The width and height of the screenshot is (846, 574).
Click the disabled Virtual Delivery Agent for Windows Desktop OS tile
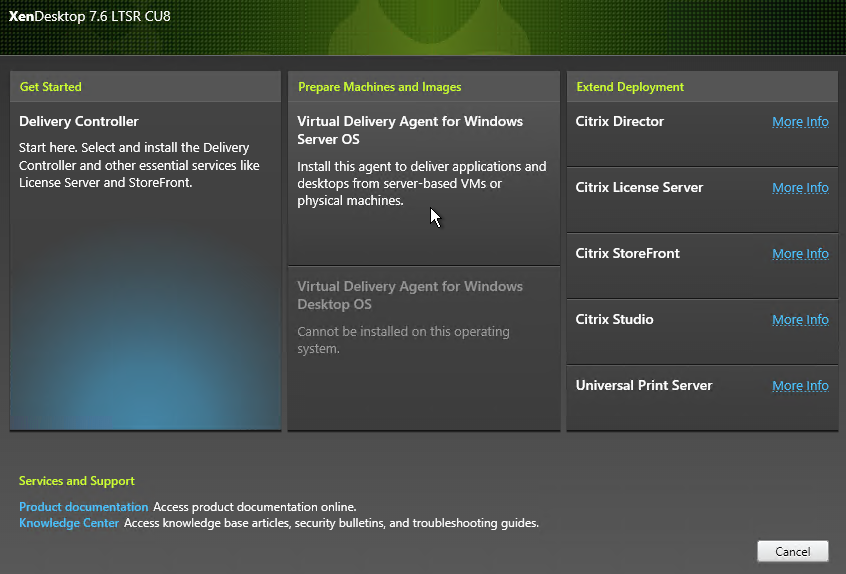coord(424,348)
